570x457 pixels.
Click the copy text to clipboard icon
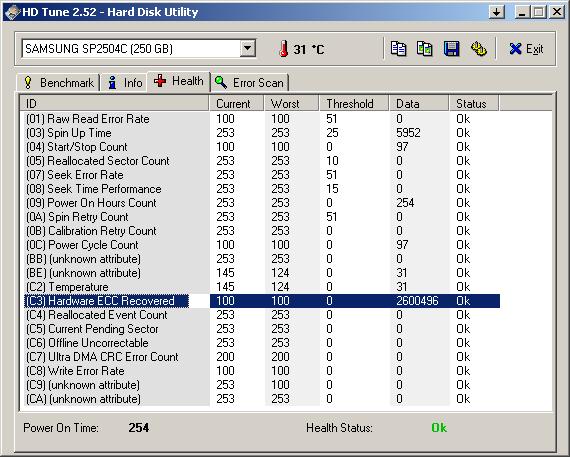point(398,49)
